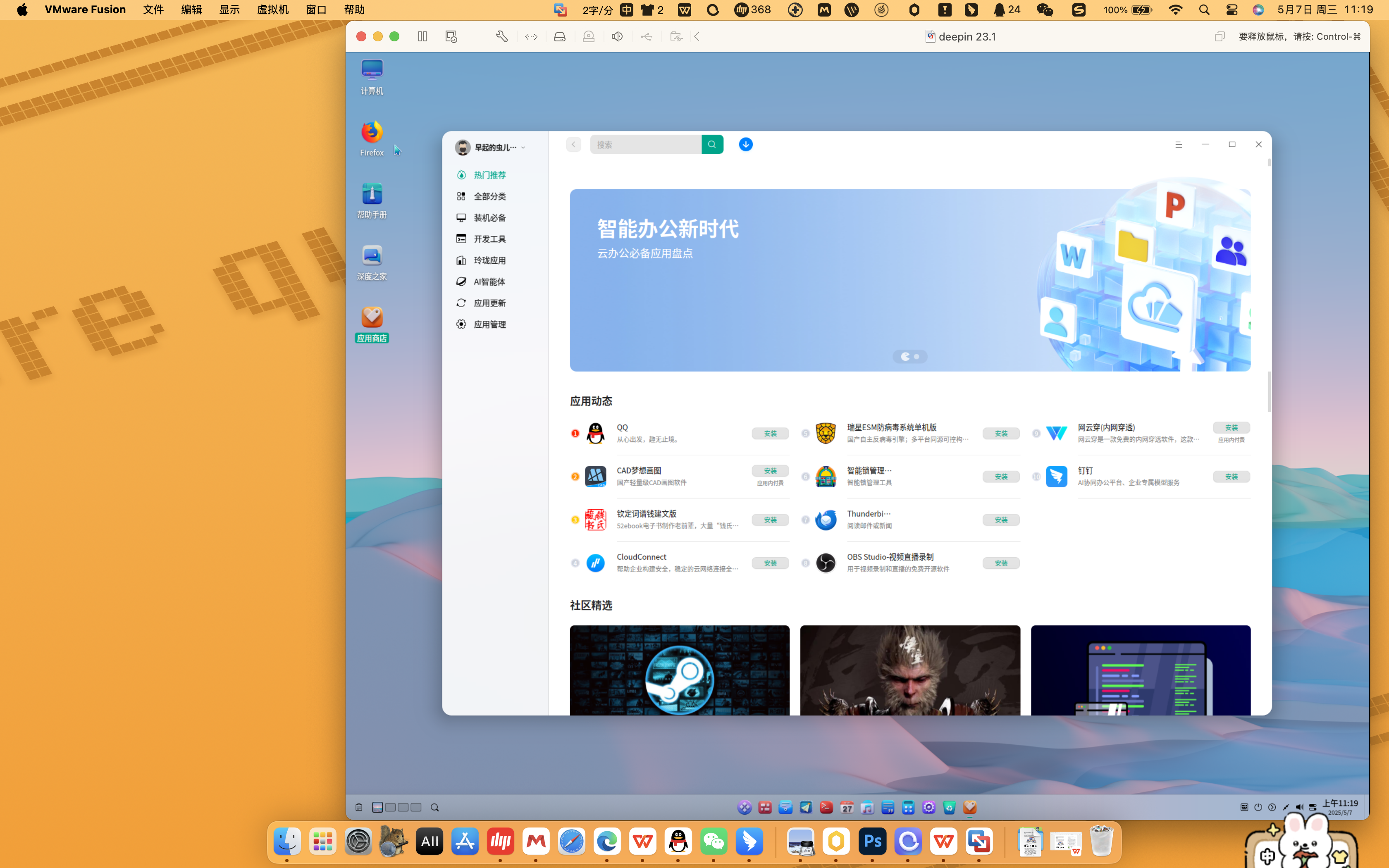Click the 搜索 search input field
The image size is (1389, 868).
(x=646, y=145)
